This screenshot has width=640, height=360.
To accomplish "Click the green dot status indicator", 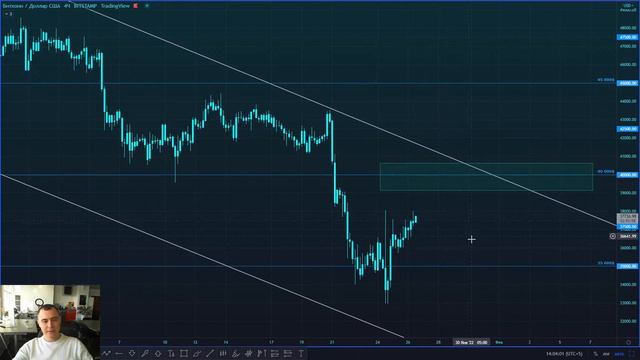I will (147, 6).
